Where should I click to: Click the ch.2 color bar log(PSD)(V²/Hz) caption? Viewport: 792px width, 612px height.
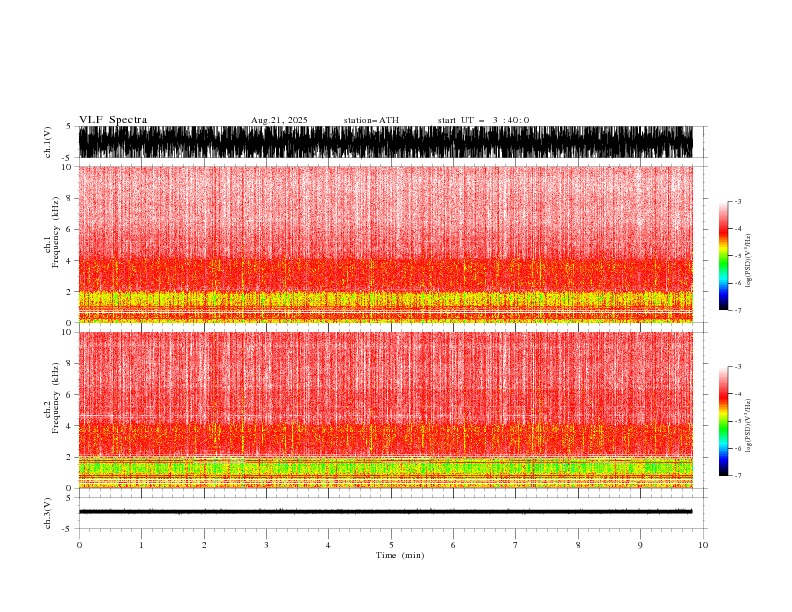(x=749, y=426)
